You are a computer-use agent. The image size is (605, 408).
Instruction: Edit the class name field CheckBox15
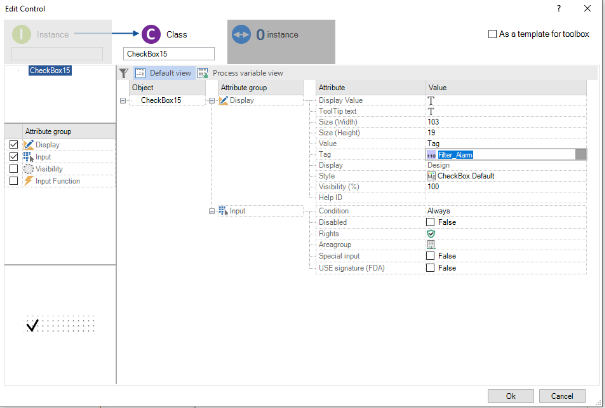(x=169, y=54)
